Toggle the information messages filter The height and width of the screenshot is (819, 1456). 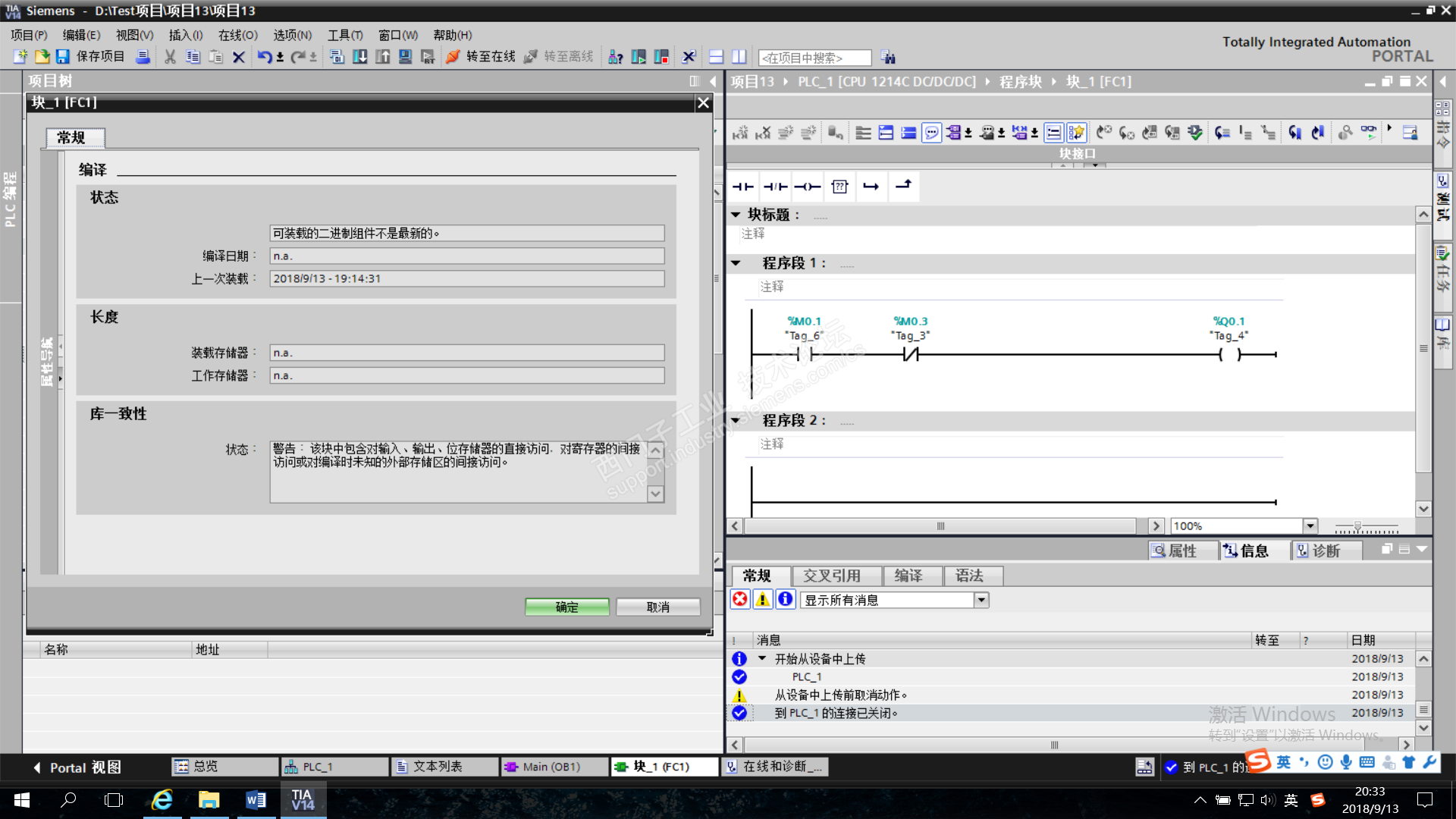(x=786, y=600)
